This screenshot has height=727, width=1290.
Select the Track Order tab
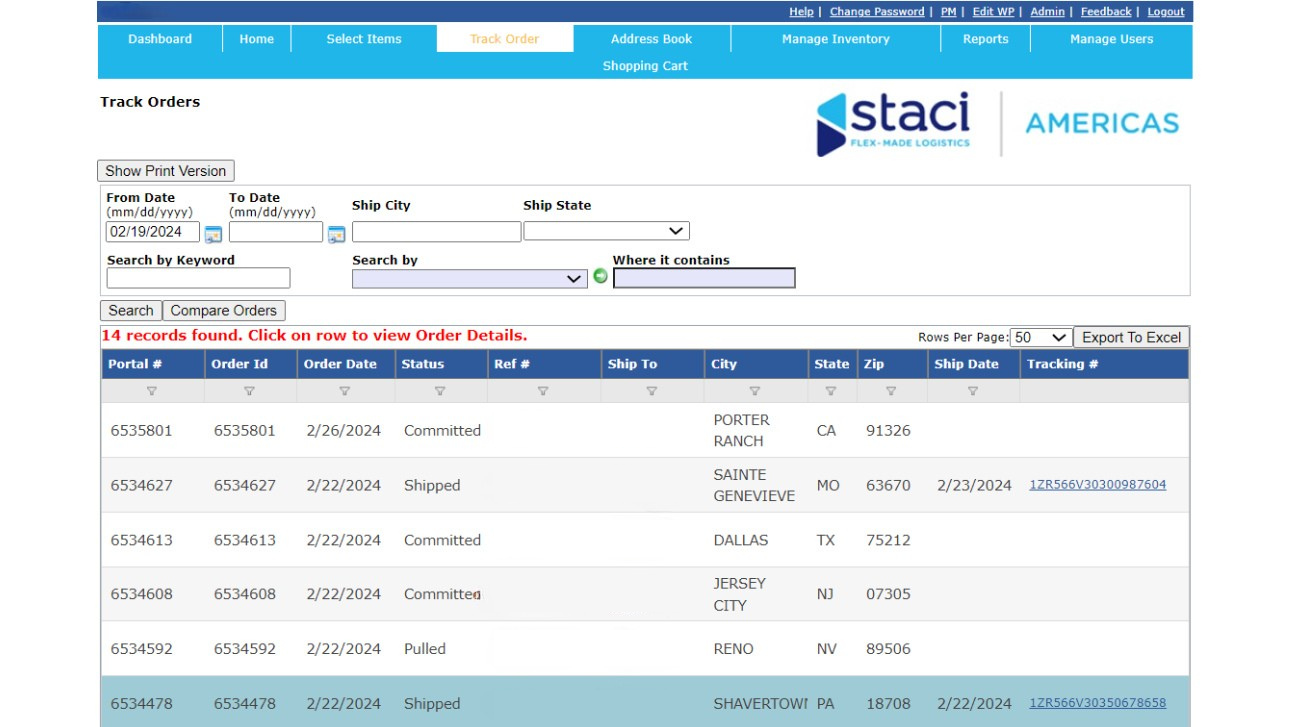tap(505, 39)
